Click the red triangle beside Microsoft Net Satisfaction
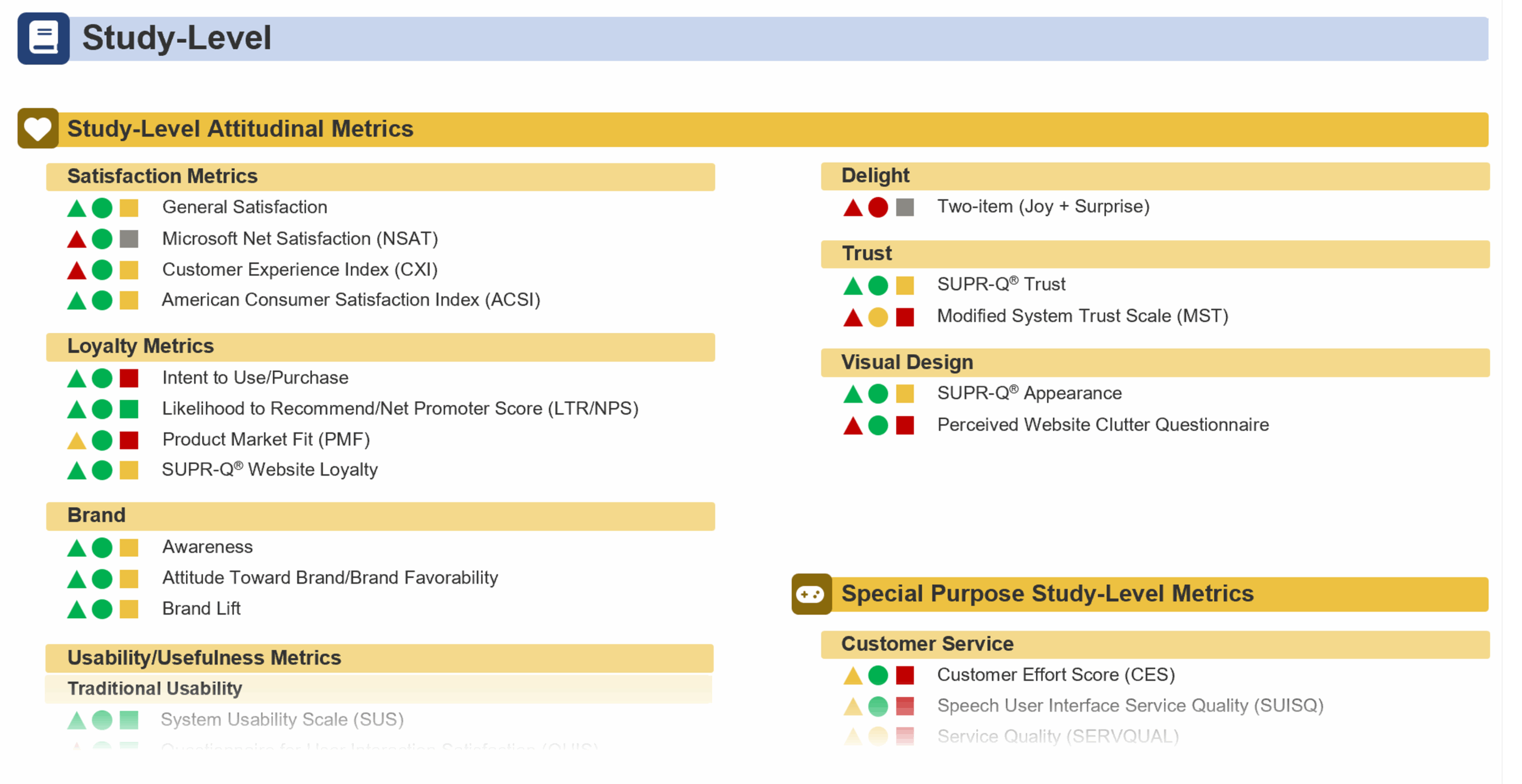The width and height of the screenshot is (1522, 784). click(x=77, y=240)
